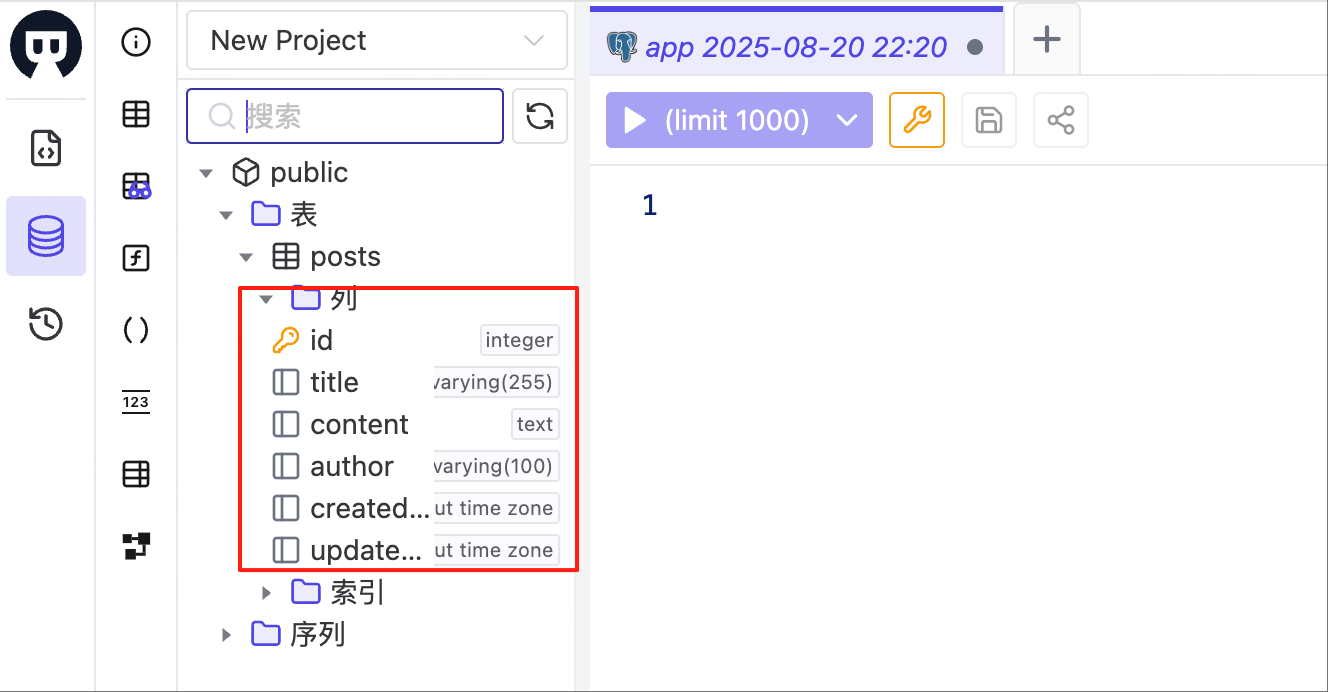Click the public schema label

309,173
